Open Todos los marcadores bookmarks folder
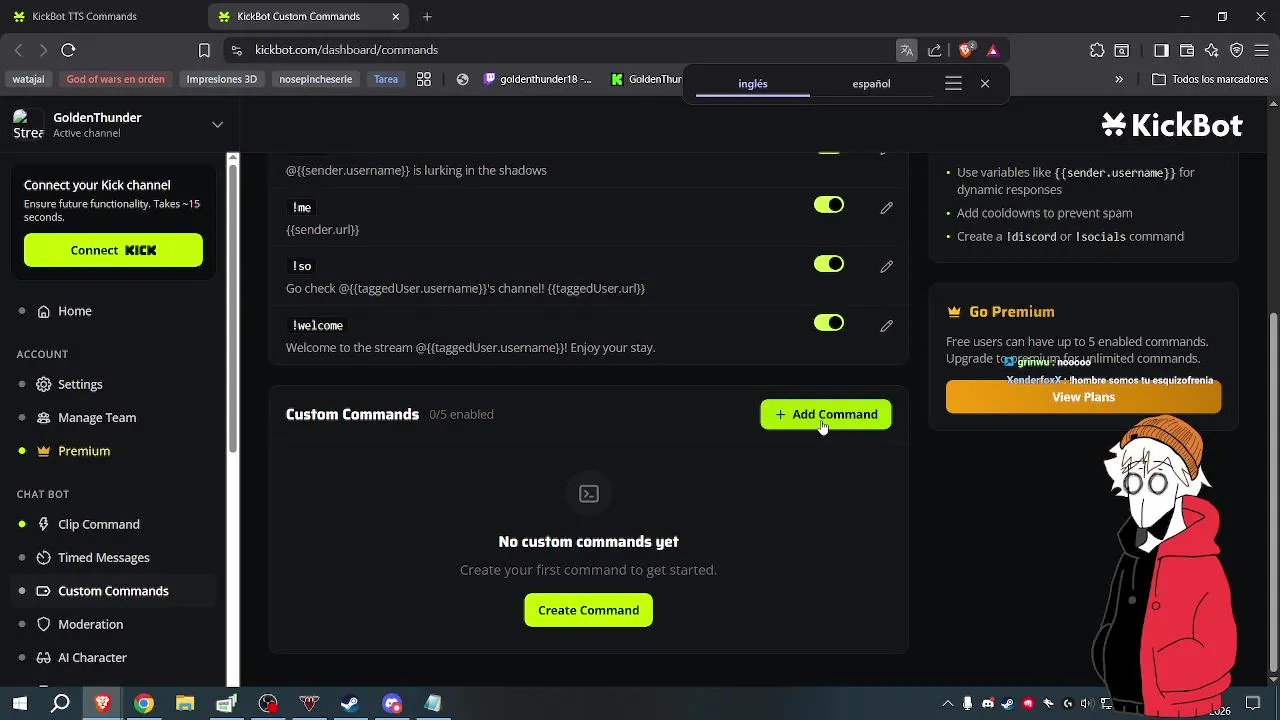The height and width of the screenshot is (720, 1280). click(x=1210, y=79)
